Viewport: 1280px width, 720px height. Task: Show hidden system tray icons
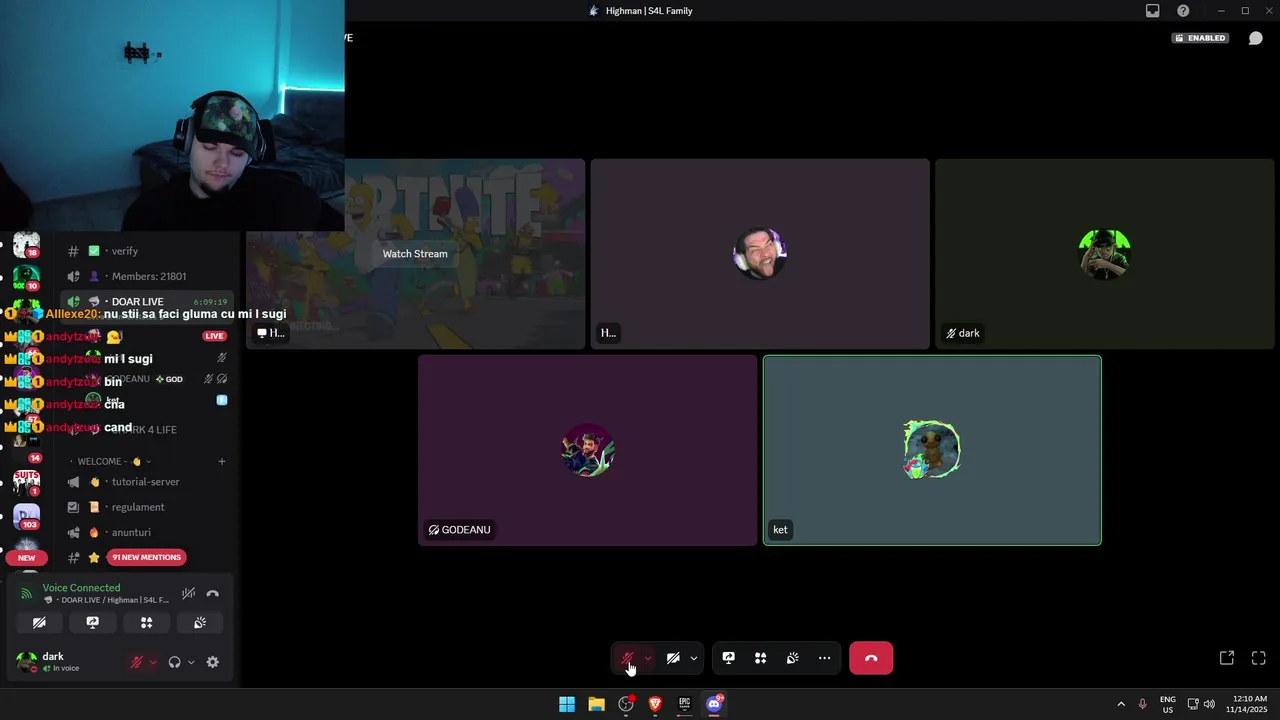[x=1121, y=704]
